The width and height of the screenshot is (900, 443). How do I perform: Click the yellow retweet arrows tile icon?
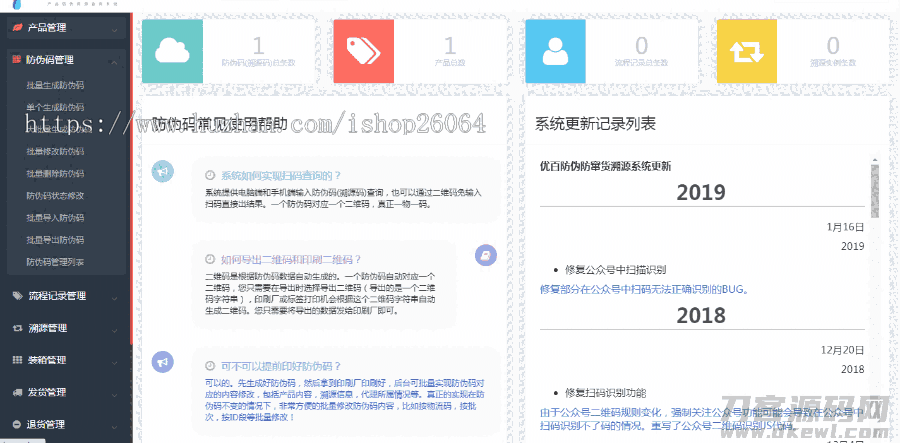point(747,51)
